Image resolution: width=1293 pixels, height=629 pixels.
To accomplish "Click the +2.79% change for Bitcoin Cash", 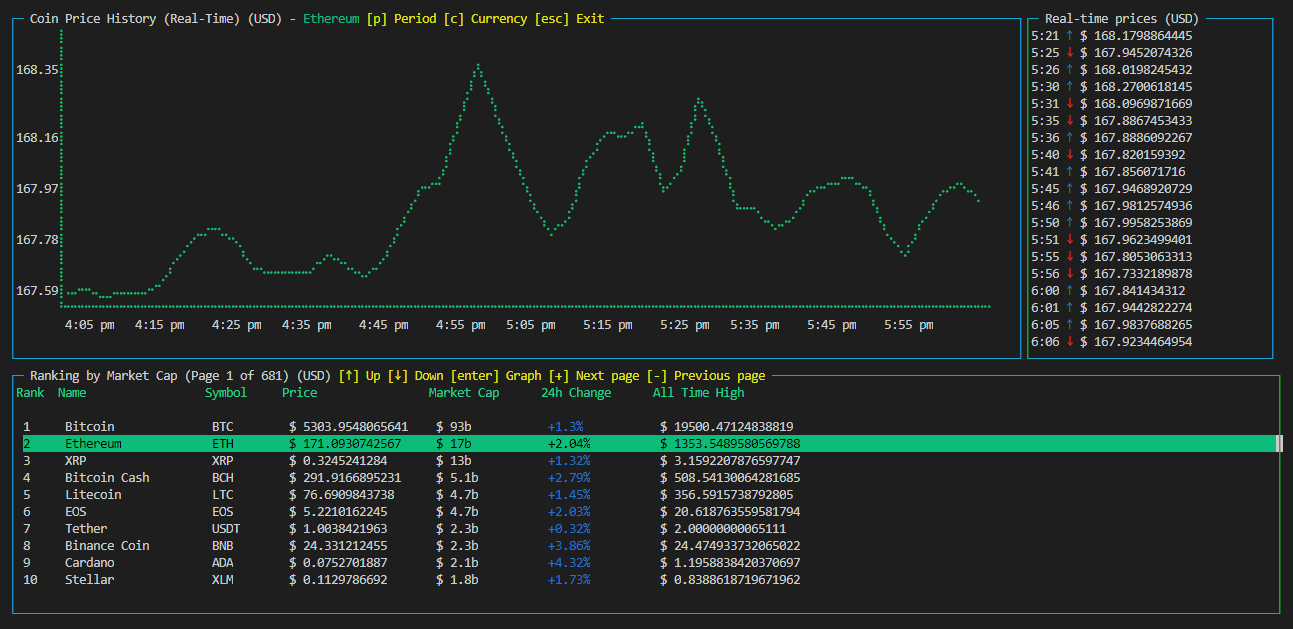I will [x=569, y=478].
